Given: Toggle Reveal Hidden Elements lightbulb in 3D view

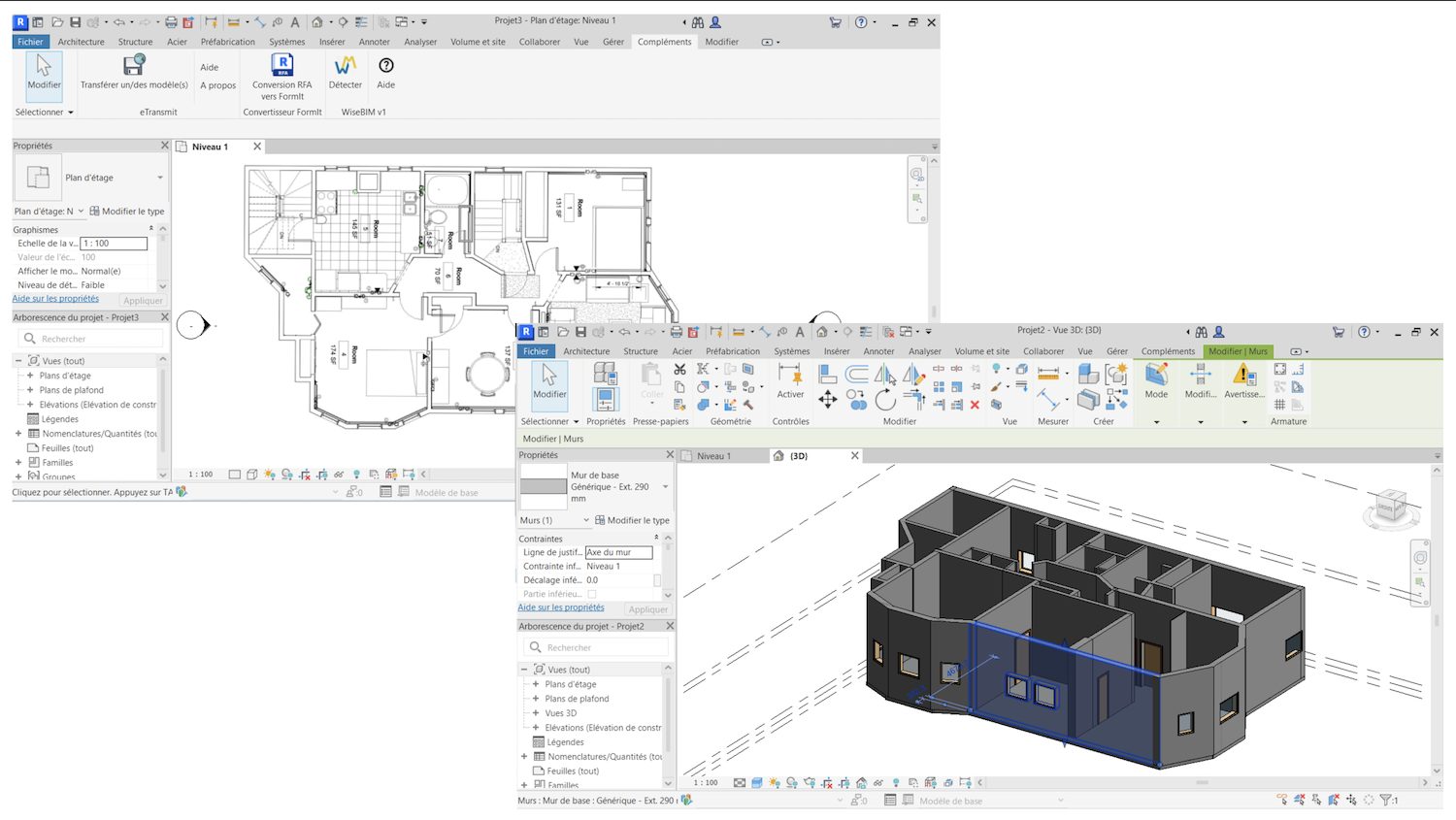Looking at the screenshot, I should click(896, 781).
